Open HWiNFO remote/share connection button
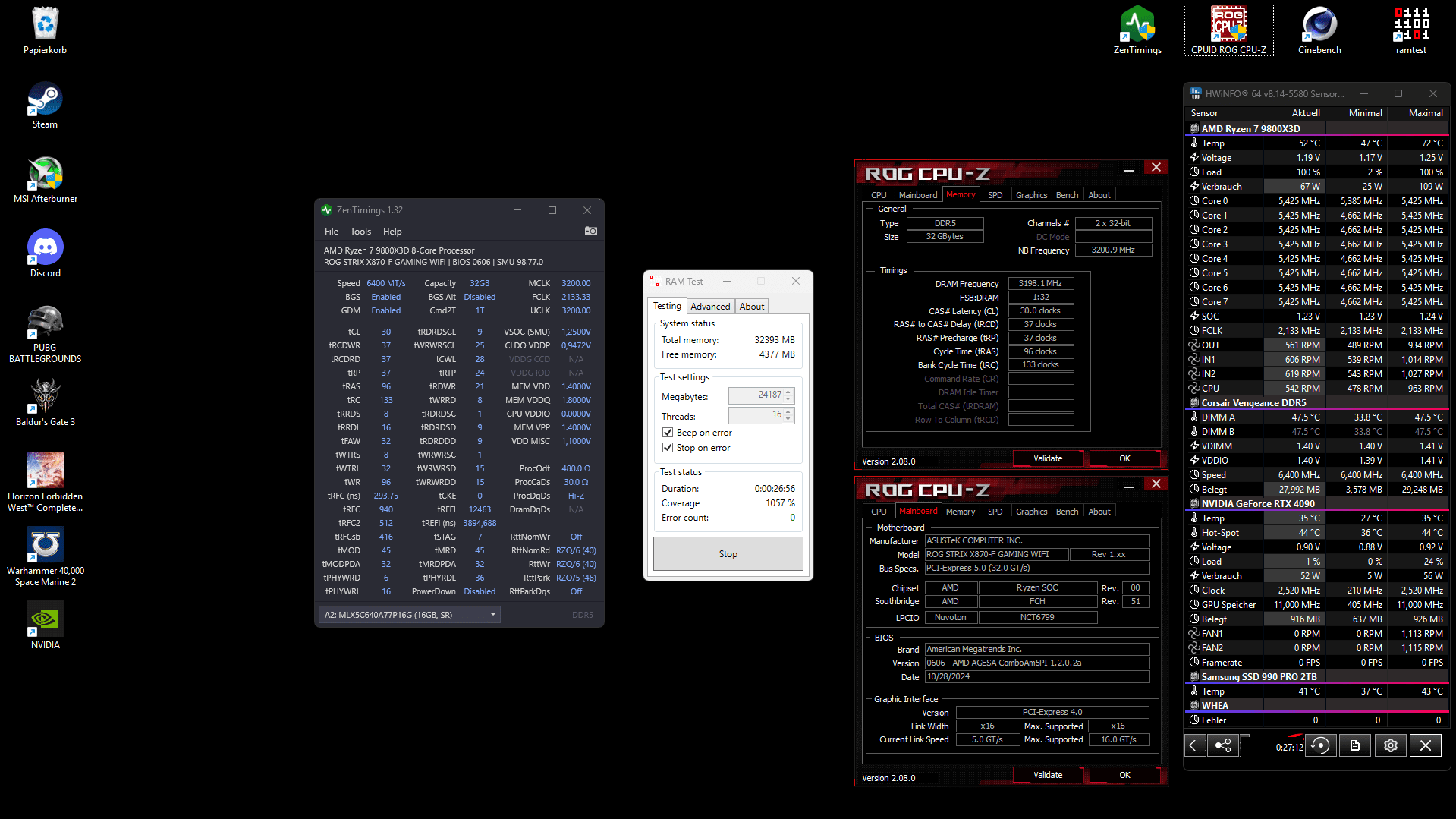 click(1223, 745)
